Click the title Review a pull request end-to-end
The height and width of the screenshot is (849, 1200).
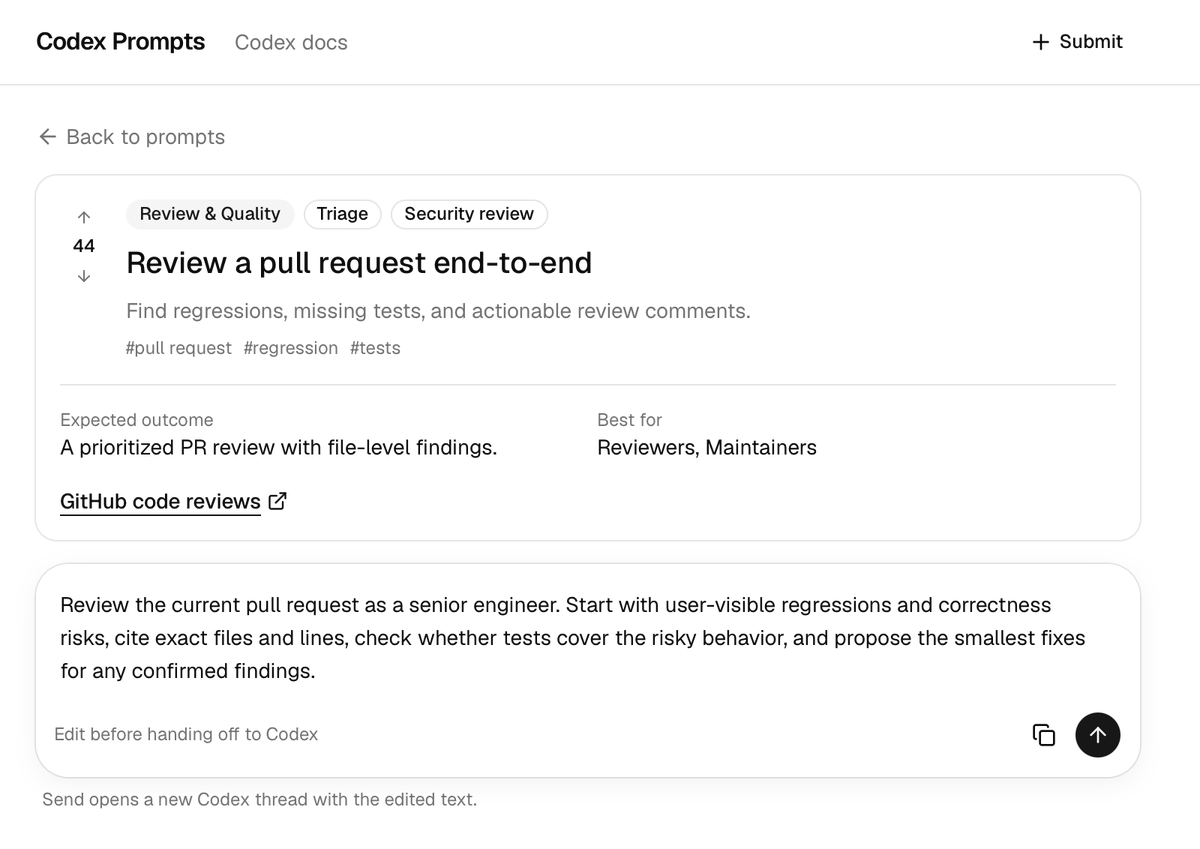coord(359,263)
